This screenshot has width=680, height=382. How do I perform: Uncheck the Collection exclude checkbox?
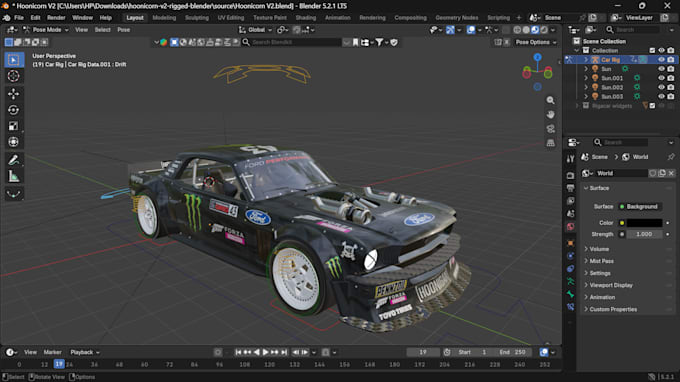(652, 51)
